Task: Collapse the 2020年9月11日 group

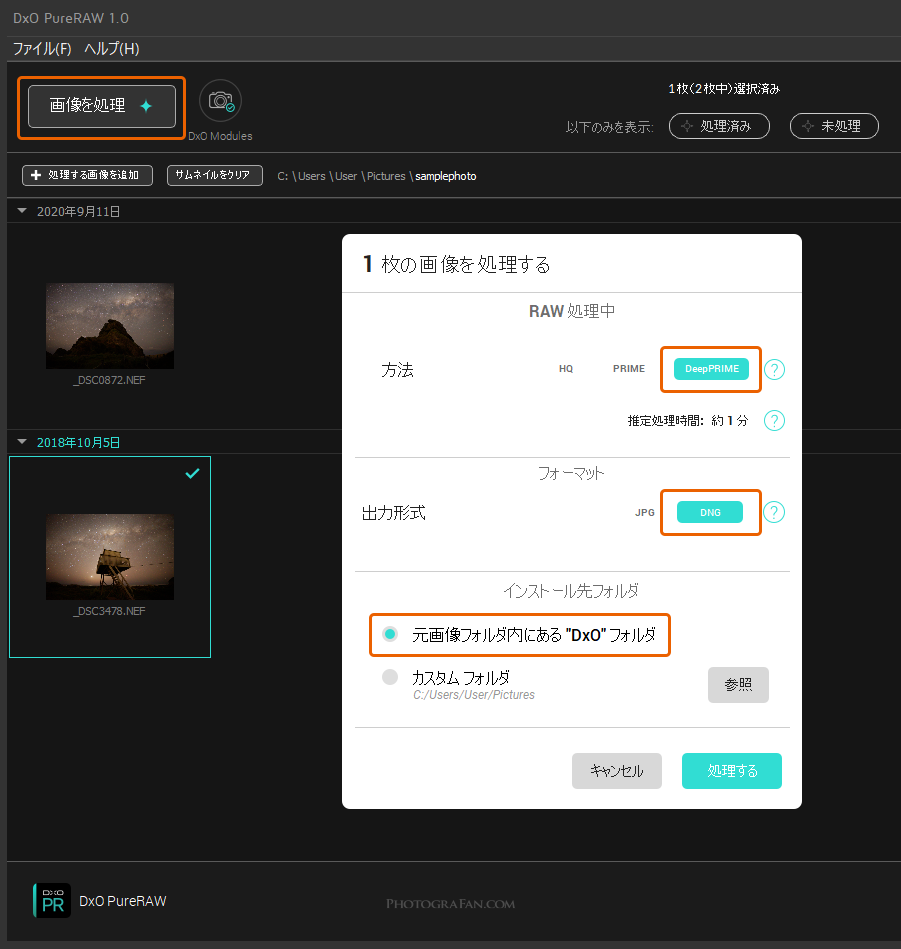Action: pyautogui.click(x=22, y=211)
